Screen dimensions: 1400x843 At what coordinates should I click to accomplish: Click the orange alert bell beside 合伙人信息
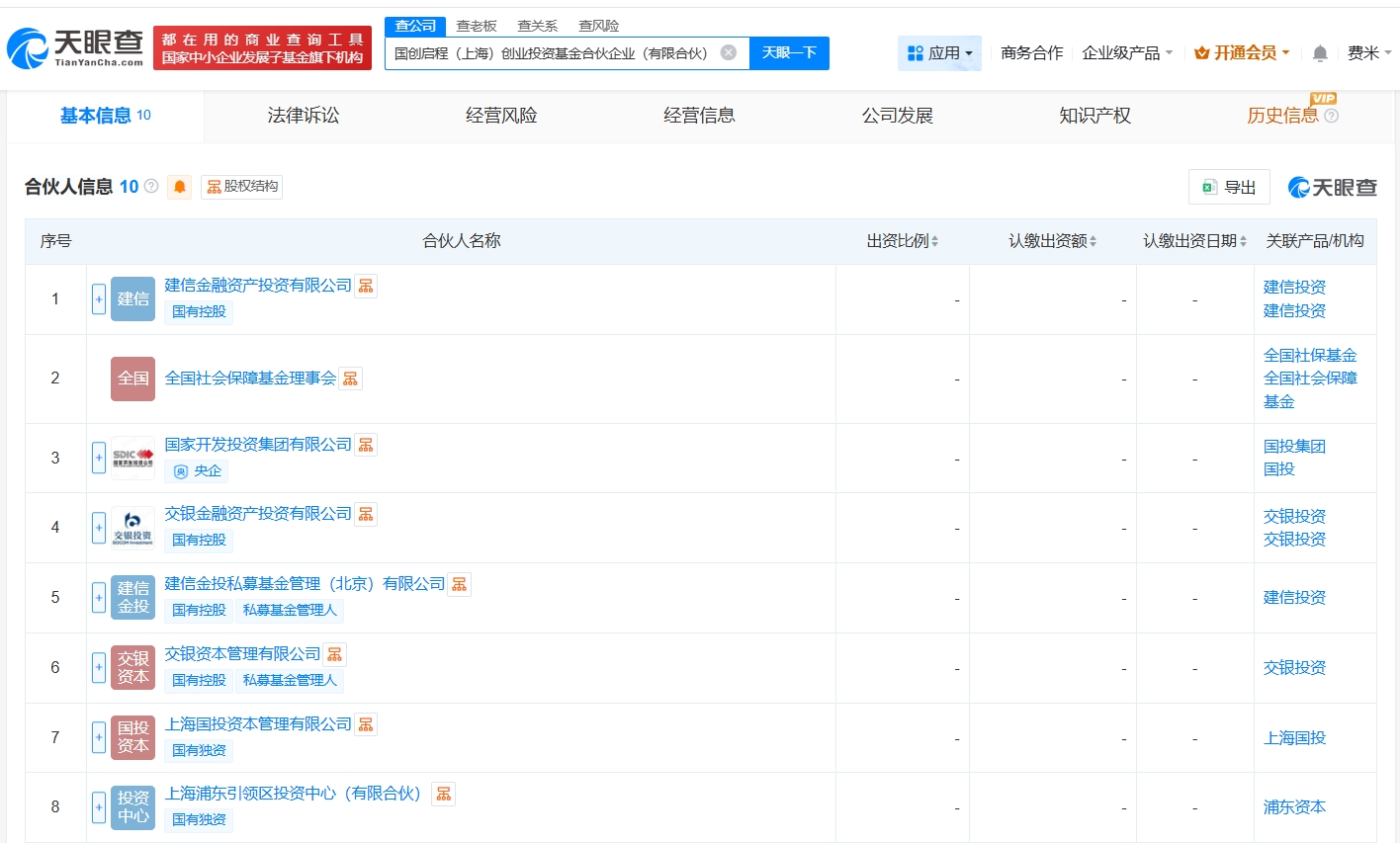pos(179,187)
